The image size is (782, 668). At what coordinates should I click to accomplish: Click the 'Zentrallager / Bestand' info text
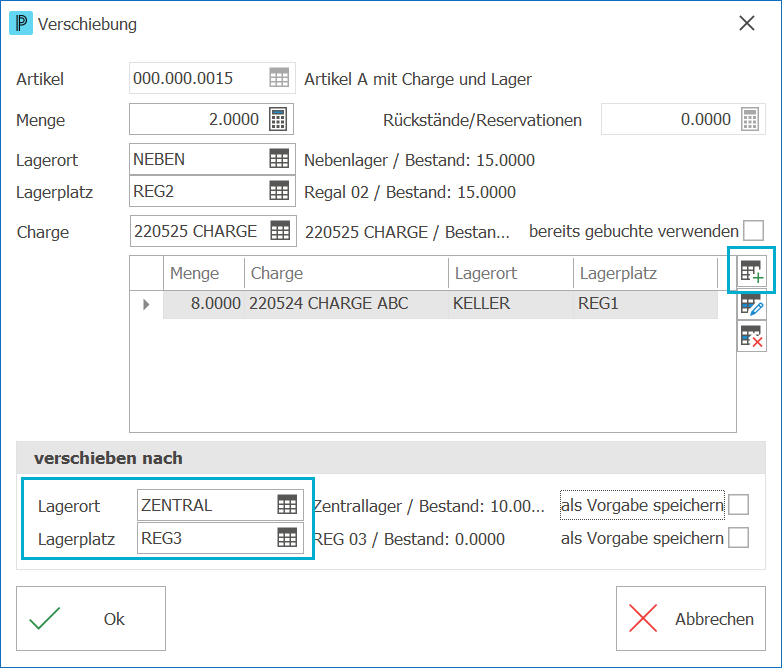coord(429,506)
